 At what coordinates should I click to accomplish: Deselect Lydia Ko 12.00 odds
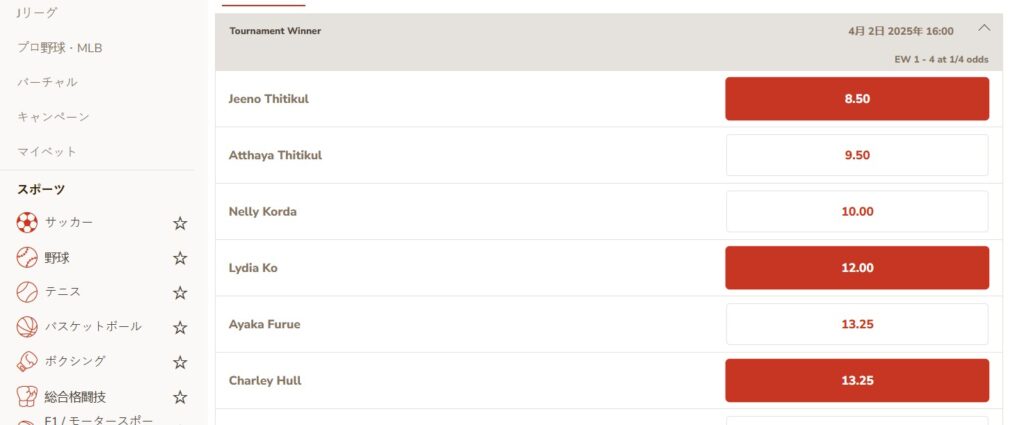(857, 268)
